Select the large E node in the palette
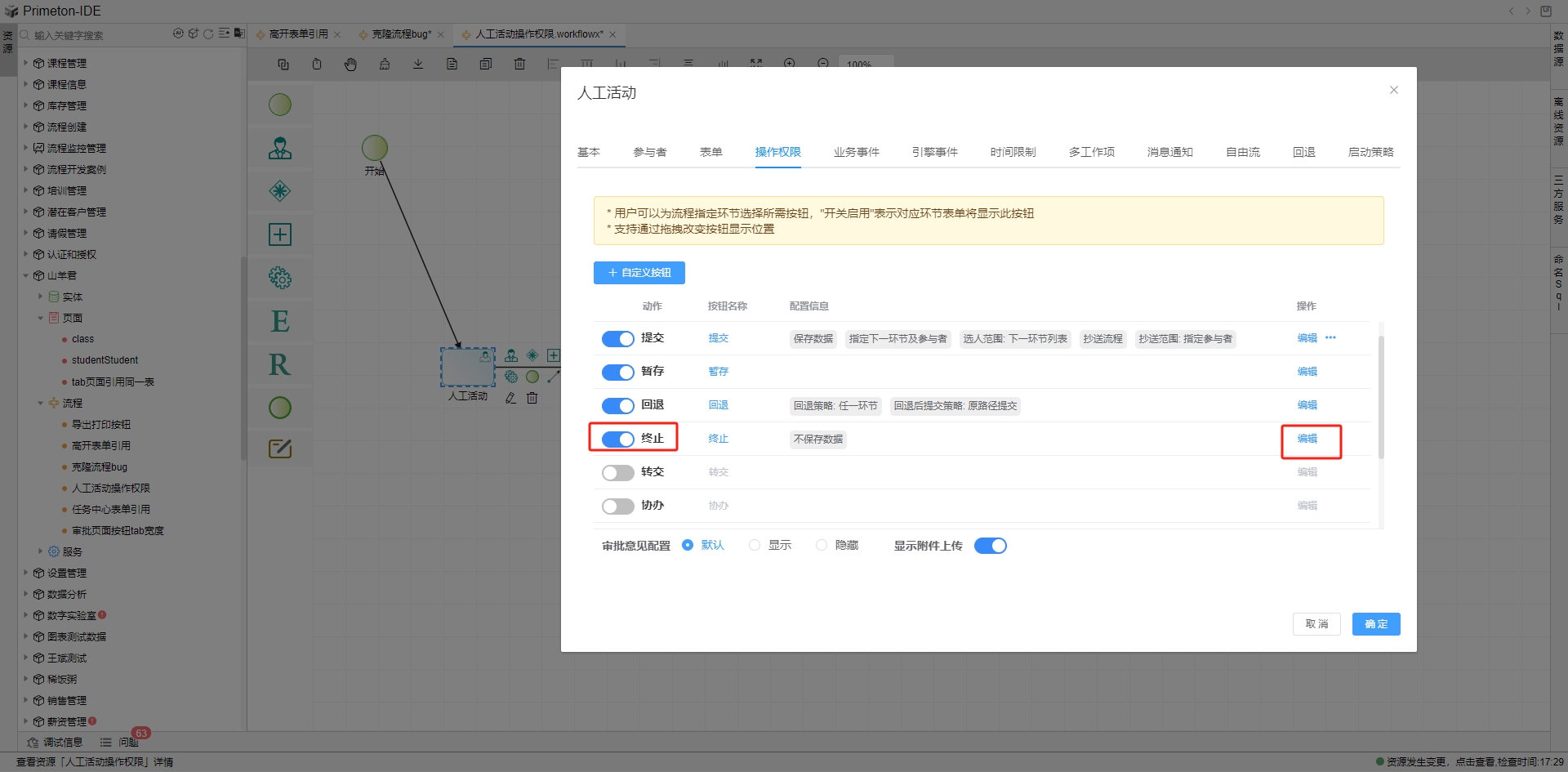This screenshot has height=772, width=1568. tap(280, 321)
